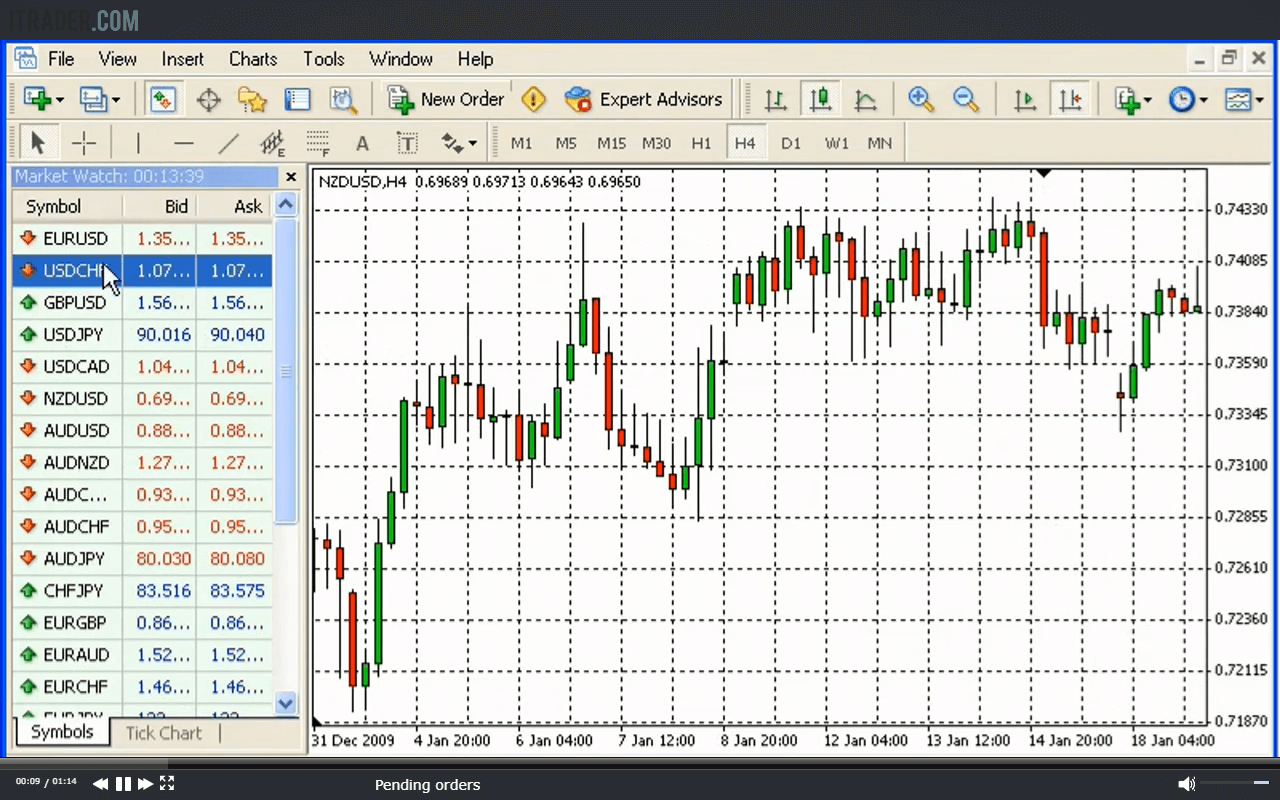
Task: Pick the trendline drawing tool
Action: coord(228,142)
